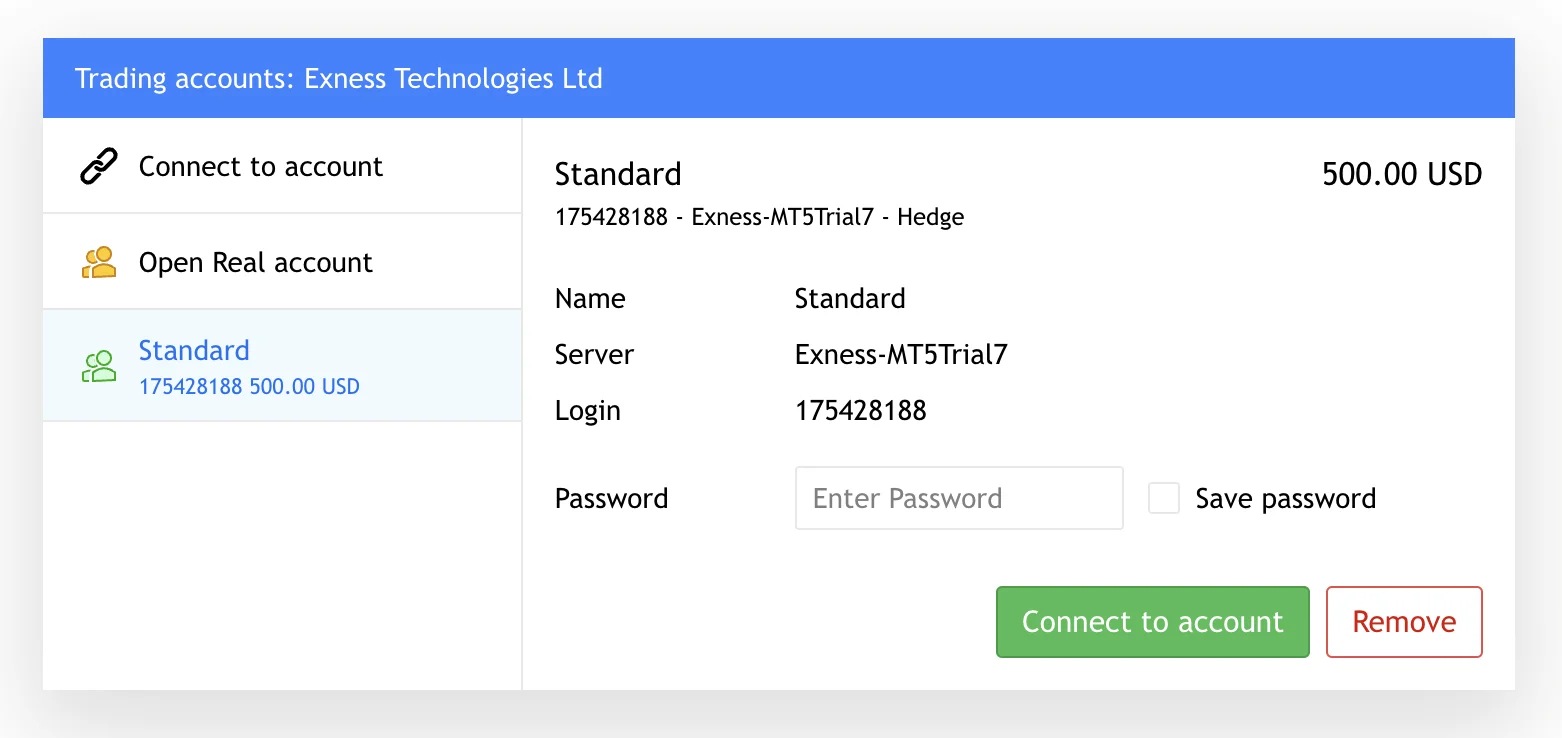Click the Password field label
The image size is (1562, 738).
[x=611, y=498]
